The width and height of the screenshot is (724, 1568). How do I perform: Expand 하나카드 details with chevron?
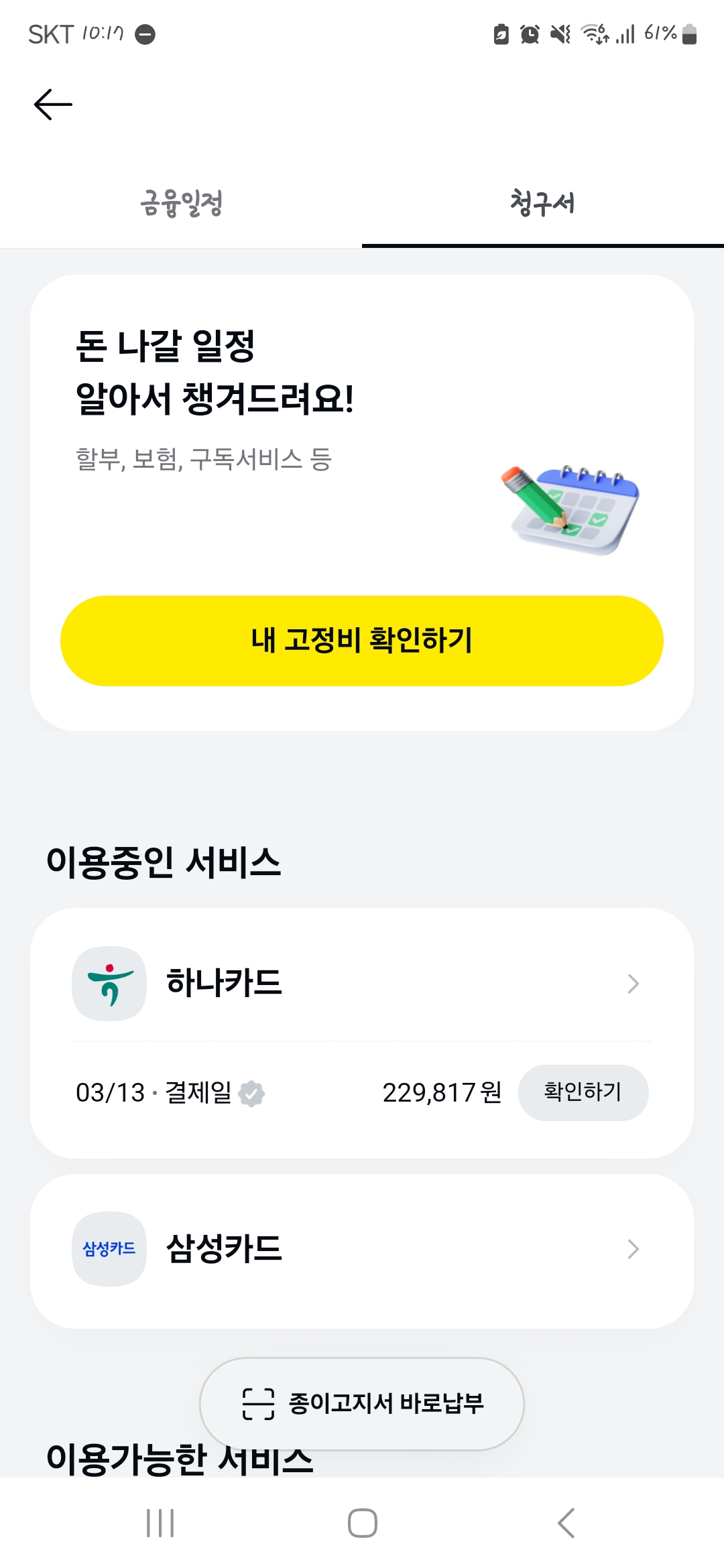[633, 984]
